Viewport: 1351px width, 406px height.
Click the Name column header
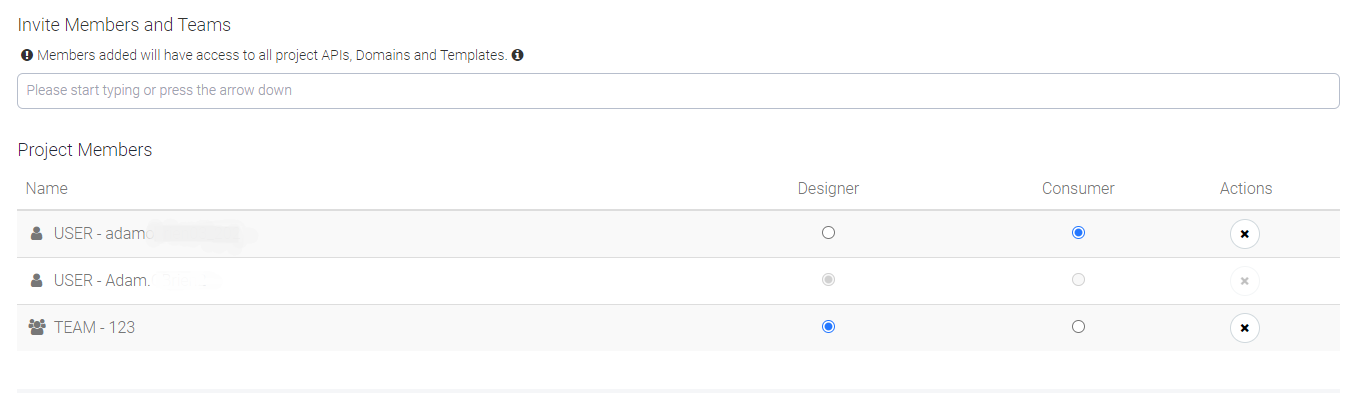pyautogui.click(x=47, y=188)
